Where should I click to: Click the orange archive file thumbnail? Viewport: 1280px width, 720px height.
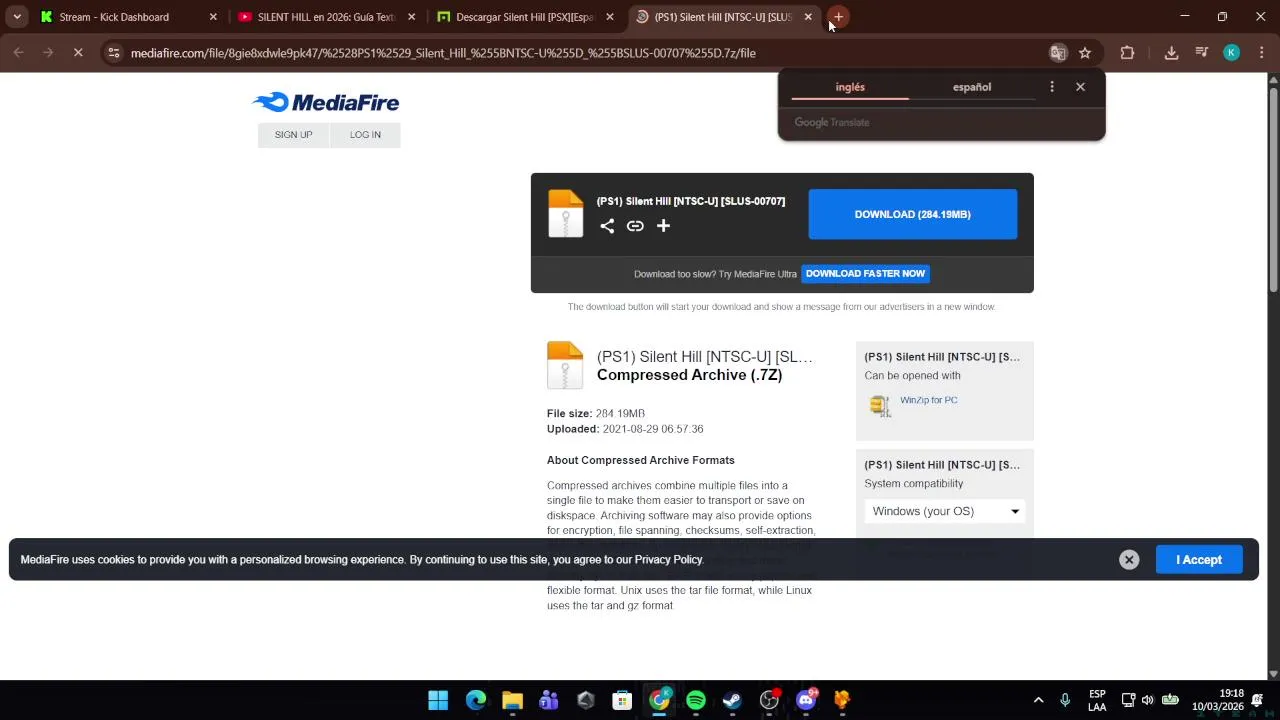point(565,365)
